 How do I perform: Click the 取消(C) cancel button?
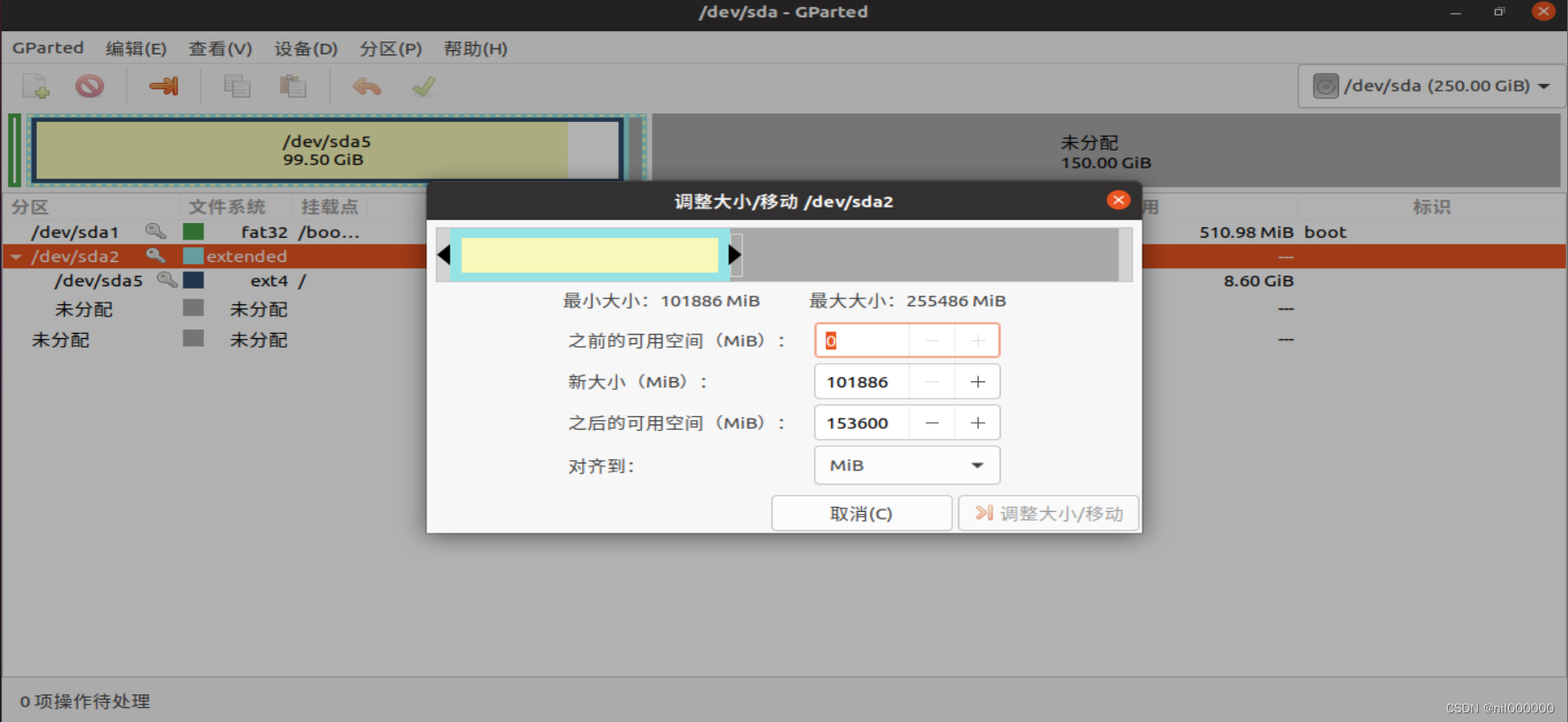[x=861, y=514]
